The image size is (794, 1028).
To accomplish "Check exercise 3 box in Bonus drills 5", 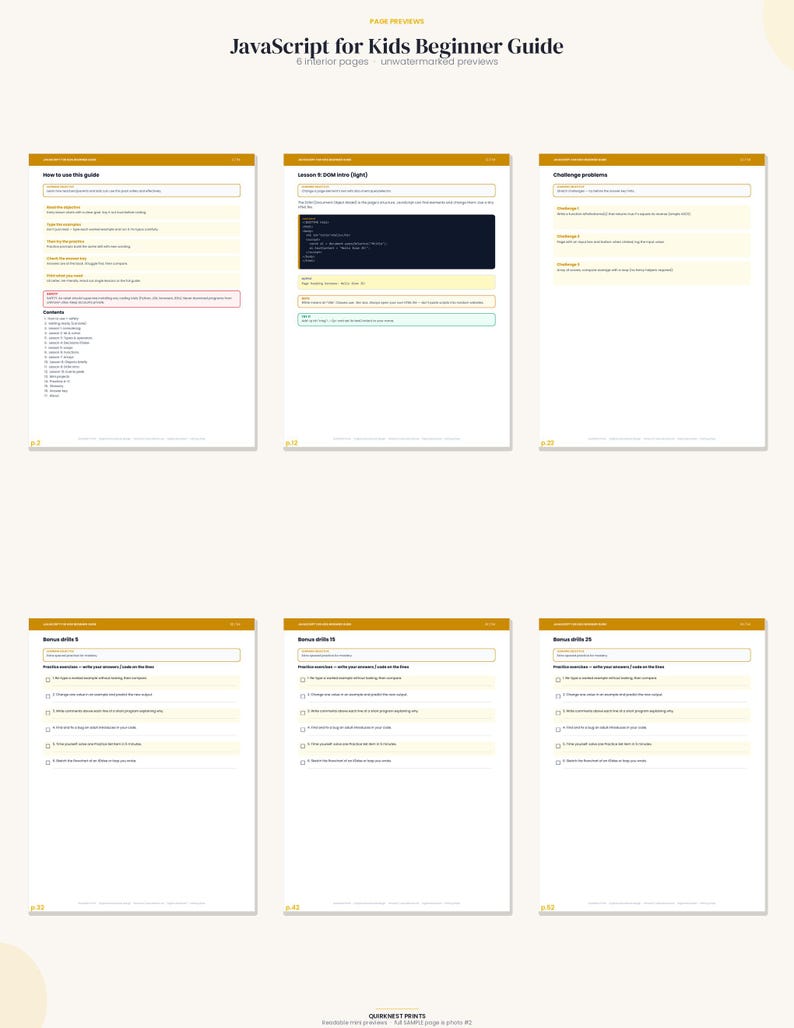I will click(x=48, y=713).
